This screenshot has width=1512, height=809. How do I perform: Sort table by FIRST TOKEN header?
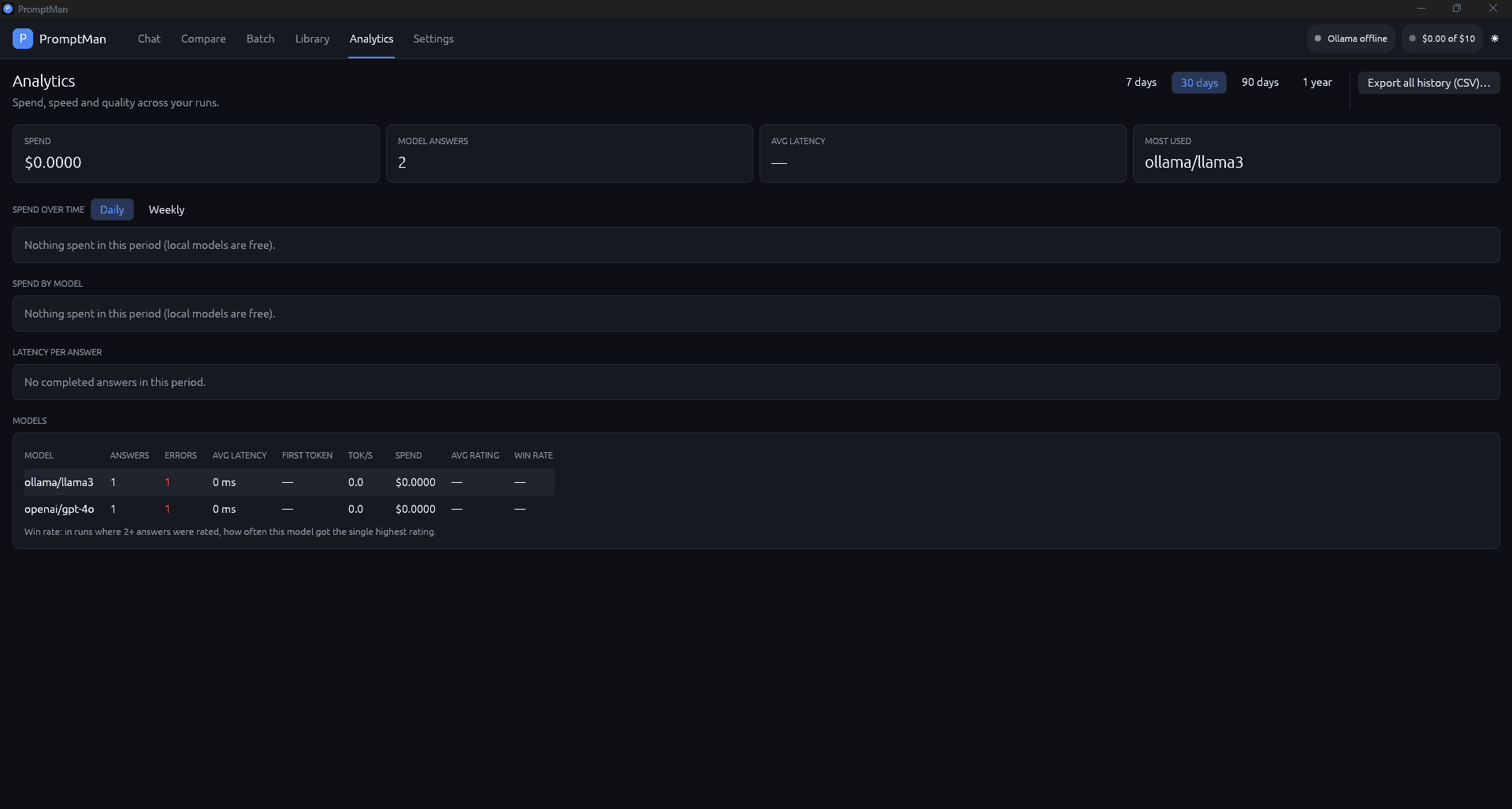307,455
